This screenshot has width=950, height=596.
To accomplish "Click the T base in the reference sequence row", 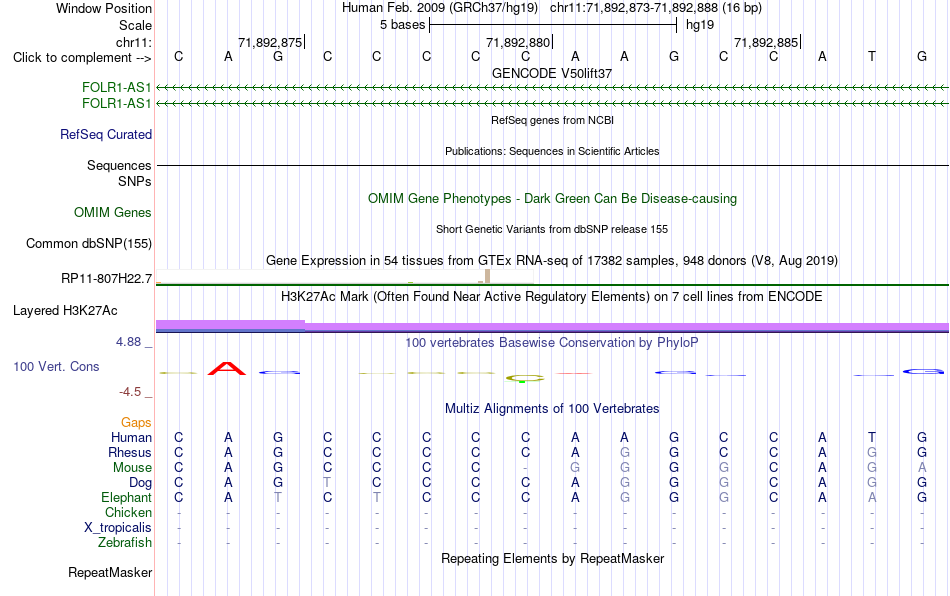I will pyautogui.click(x=872, y=56).
